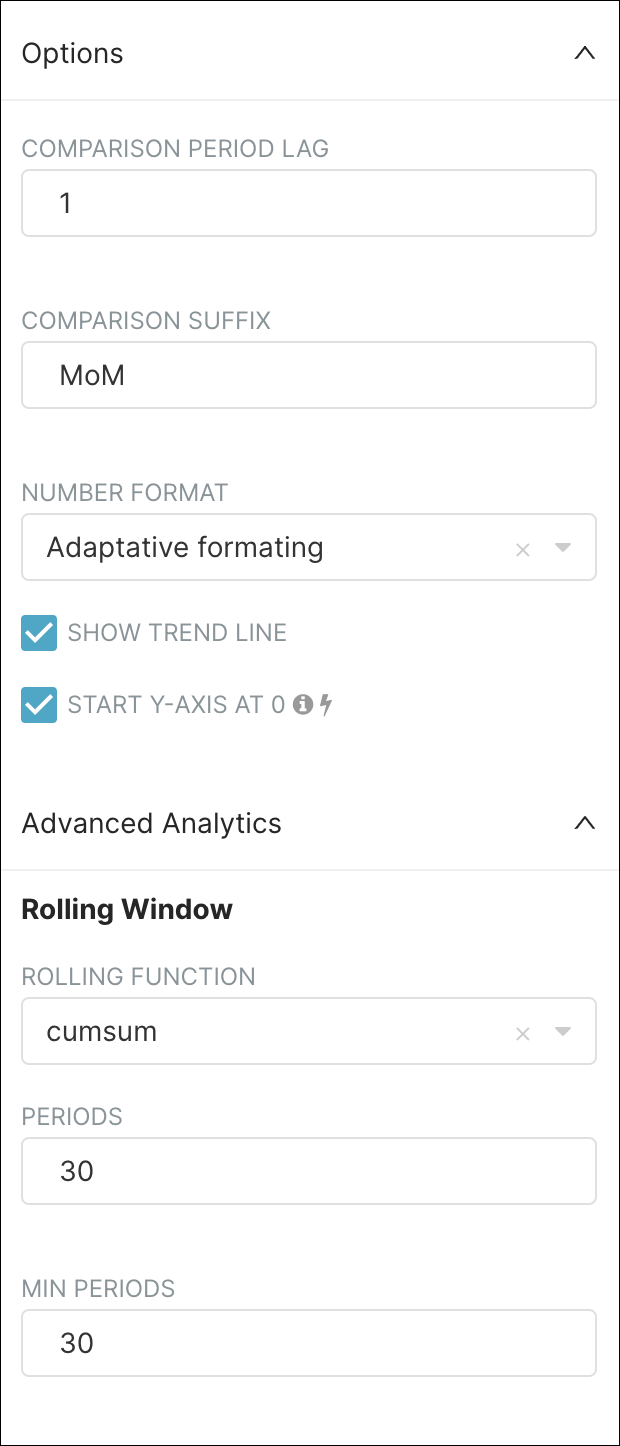Image resolution: width=620 pixels, height=1446 pixels.
Task: Click the Advanced Analytics section header
Action: pos(151,823)
